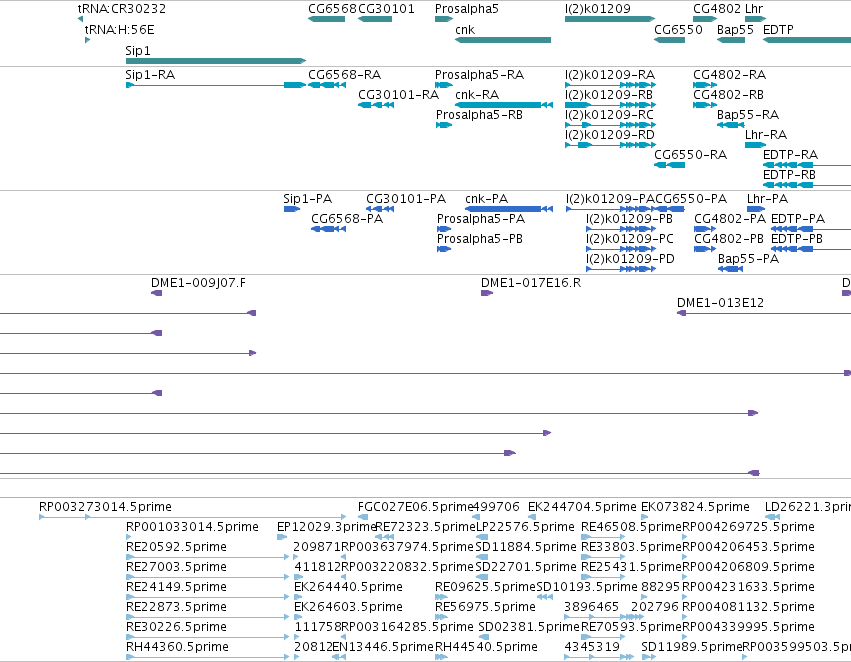Click the DME1-009J07.F clone label

point(198,283)
